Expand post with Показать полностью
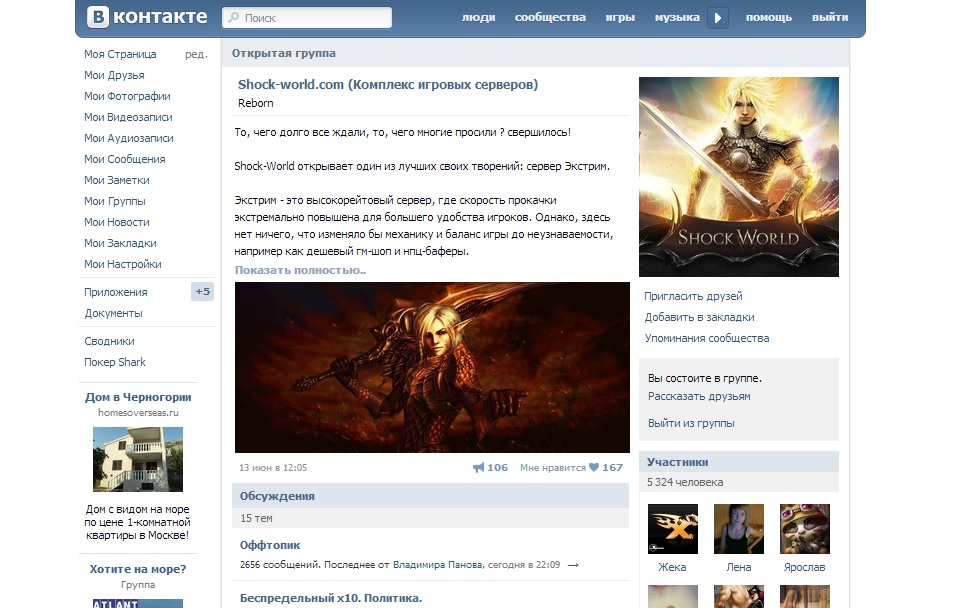The width and height of the screenshot is (967, 608). (300, 270)
